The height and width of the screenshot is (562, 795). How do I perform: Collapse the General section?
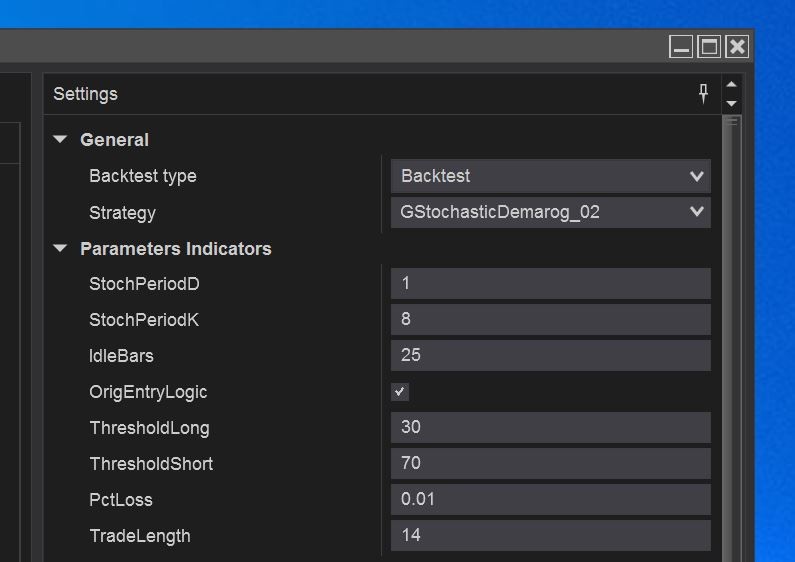[61, 140]
